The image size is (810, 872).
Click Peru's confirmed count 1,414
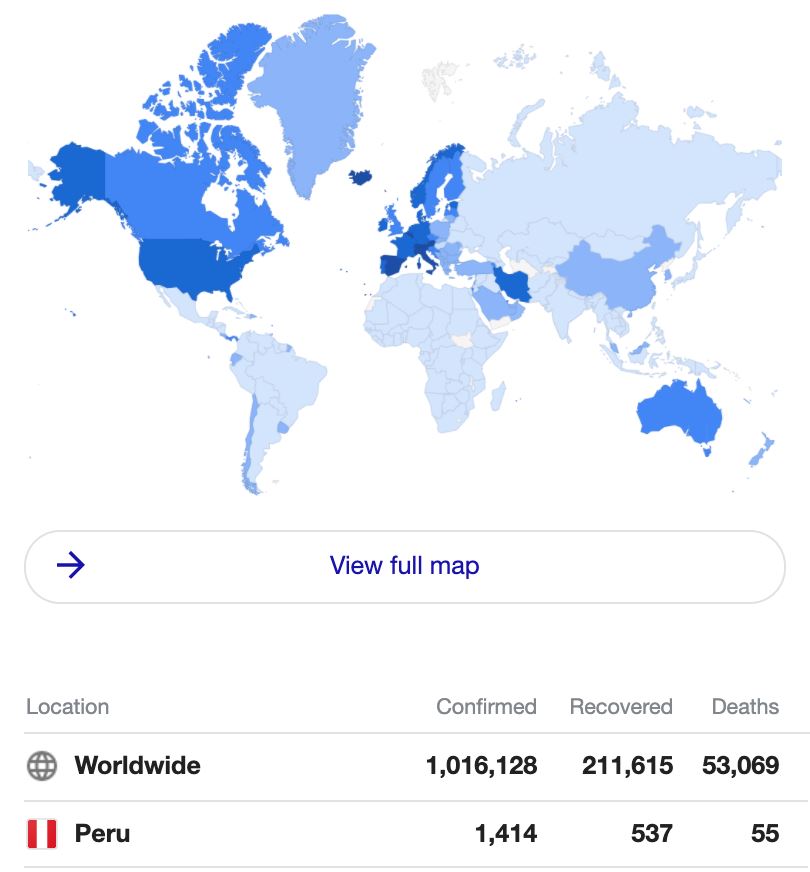tap(509, 833)
